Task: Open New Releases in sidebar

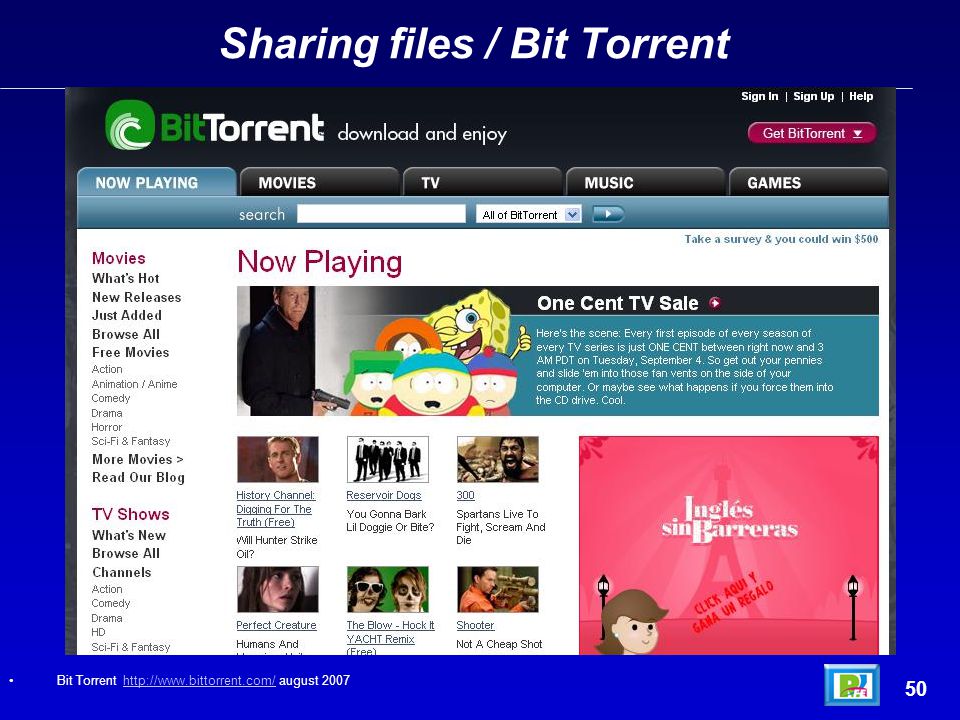Action: click(137, 297)
